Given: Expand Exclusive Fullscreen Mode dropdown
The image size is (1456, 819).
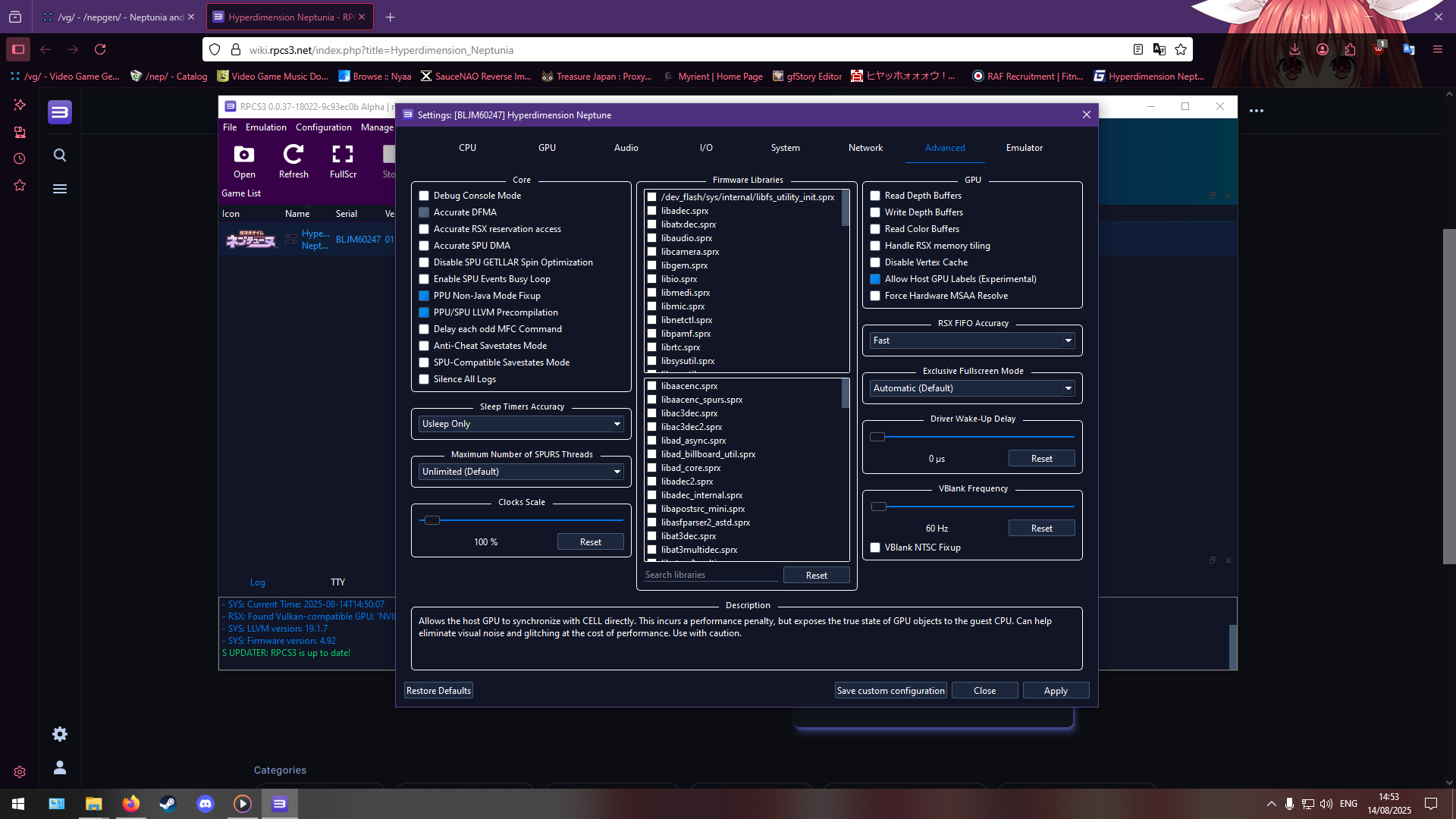Looking at the screenshot, I should [x=972, y=388].
